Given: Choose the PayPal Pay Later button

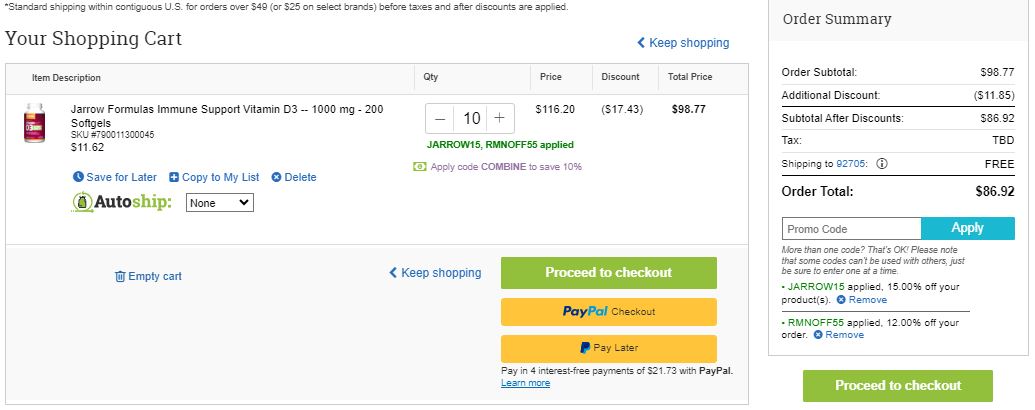Looking at the screenshot, I should coord(609,348).
